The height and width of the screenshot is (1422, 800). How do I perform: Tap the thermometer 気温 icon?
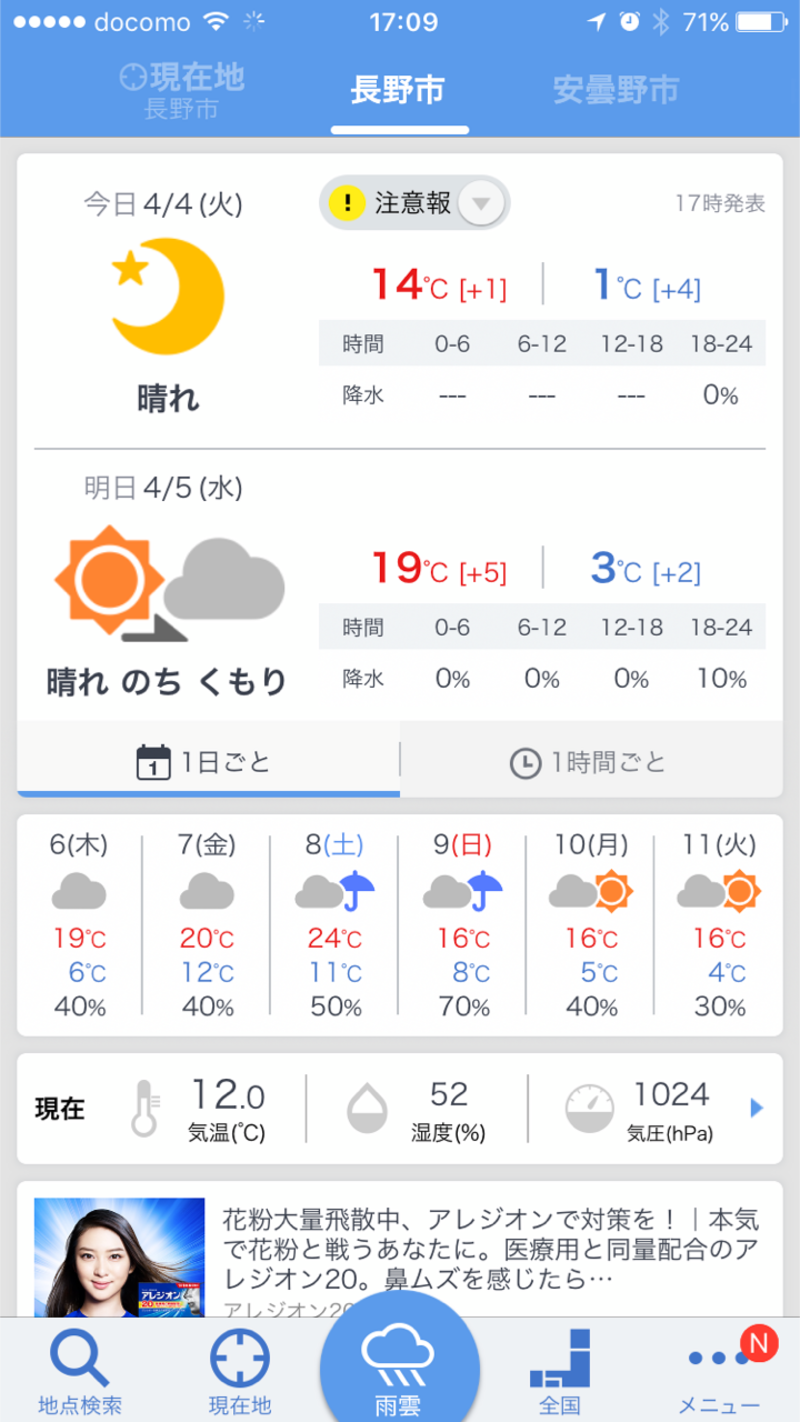coord(144,1106)
